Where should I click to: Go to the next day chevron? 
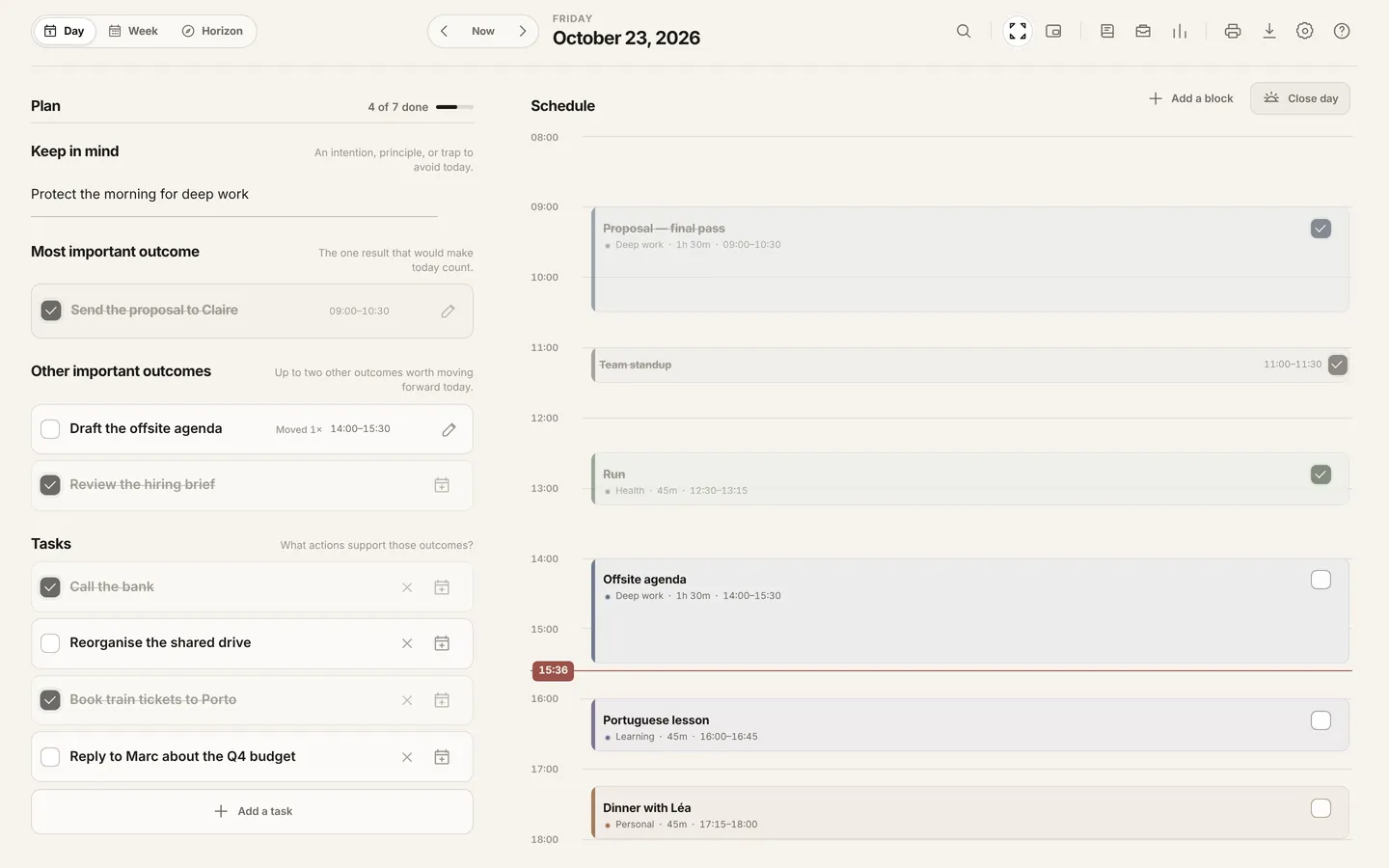[523, 31]
